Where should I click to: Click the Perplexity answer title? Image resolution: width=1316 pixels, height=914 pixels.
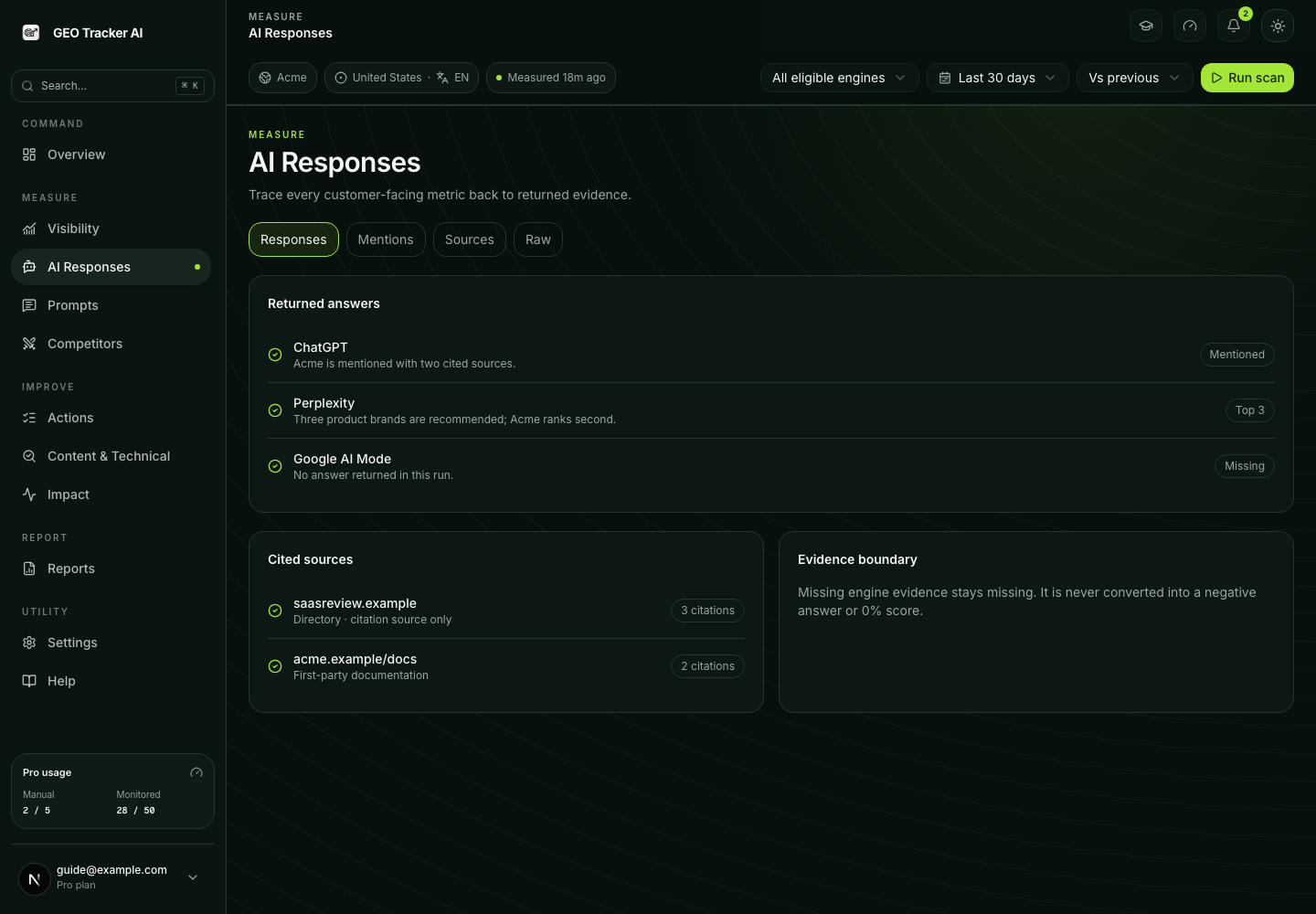tap(324, 403)
